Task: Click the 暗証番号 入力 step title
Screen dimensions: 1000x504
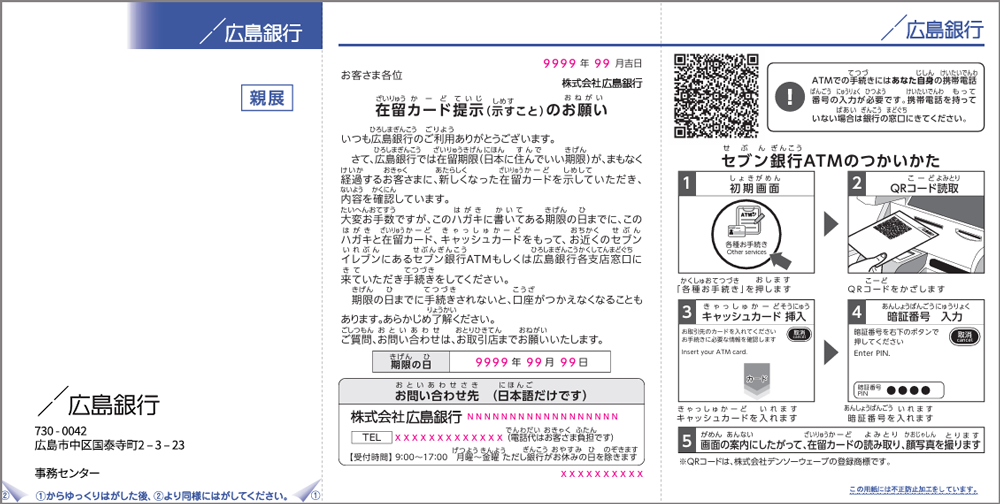Action: [925, 316]
